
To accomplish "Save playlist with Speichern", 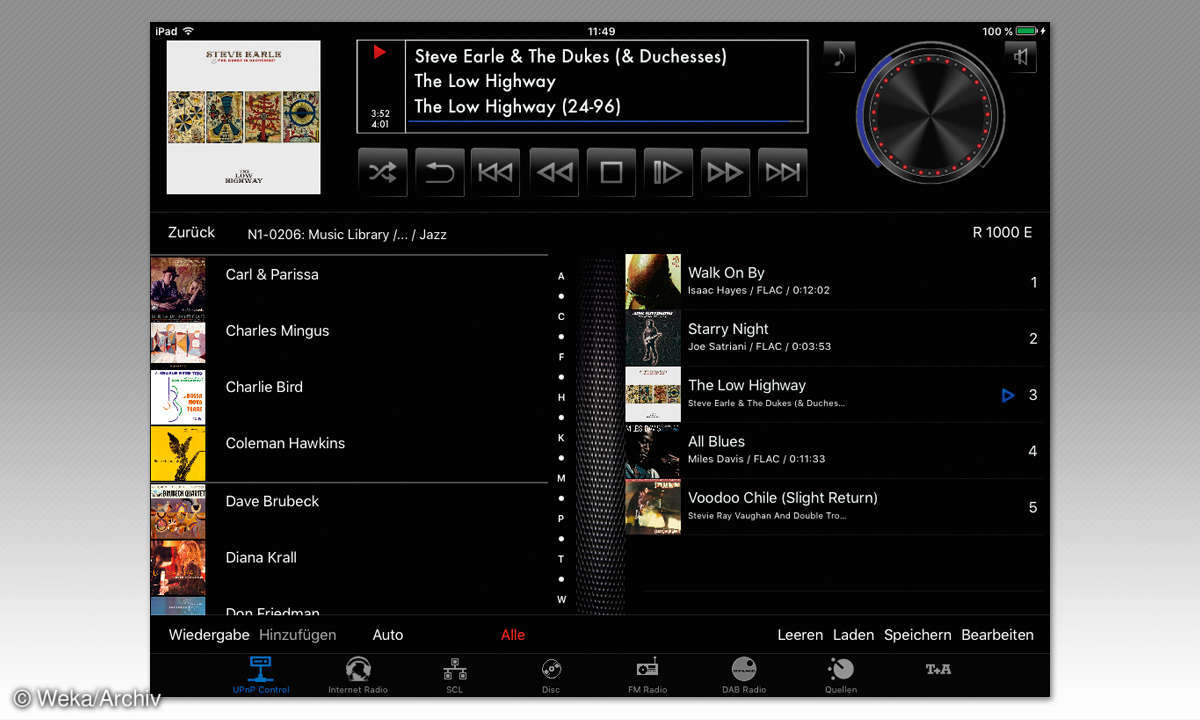I will coord(918,635).
